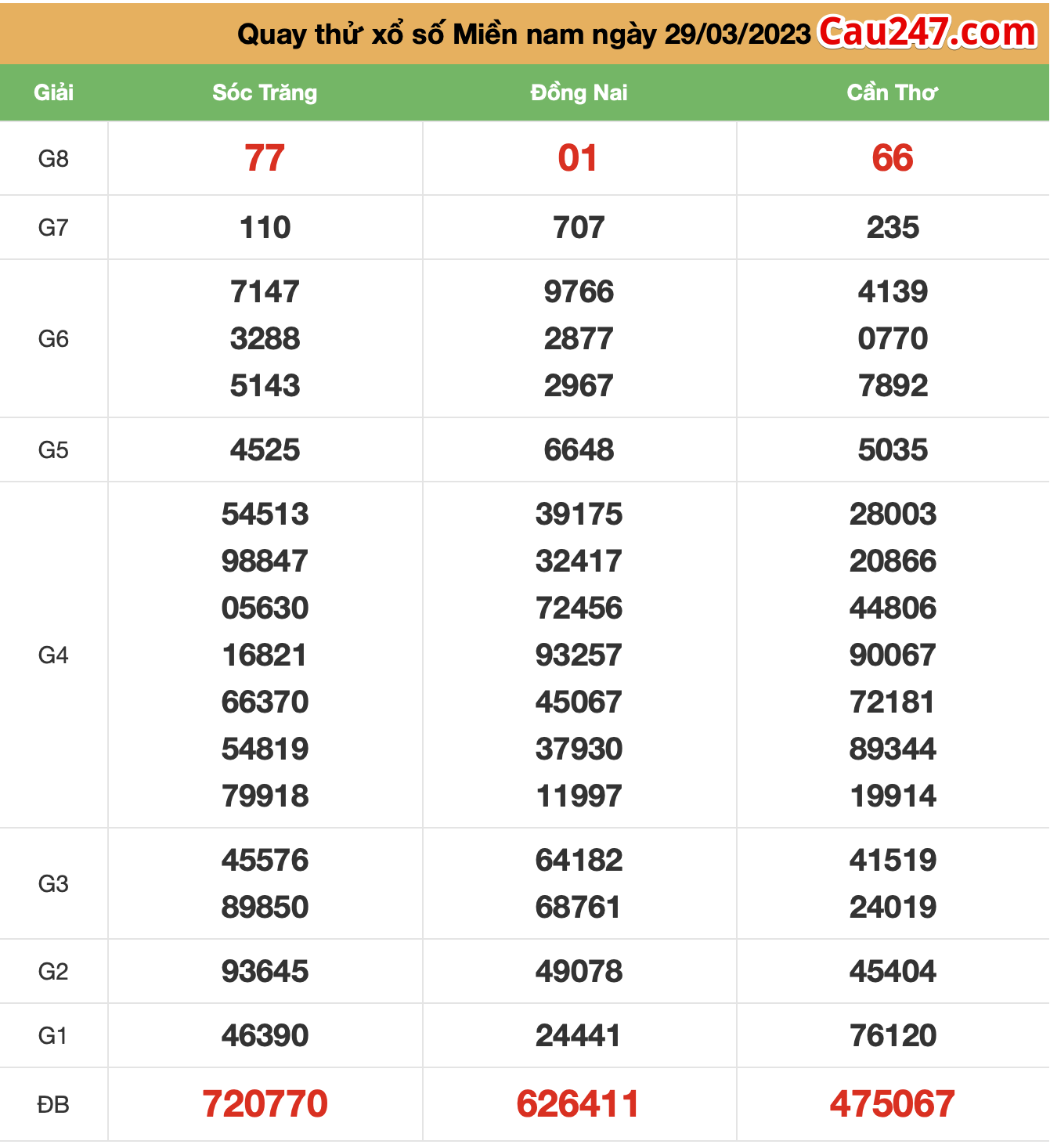Select the Đồng Nai column header
The image size is (1050, 1148).
tap(579, 92)
